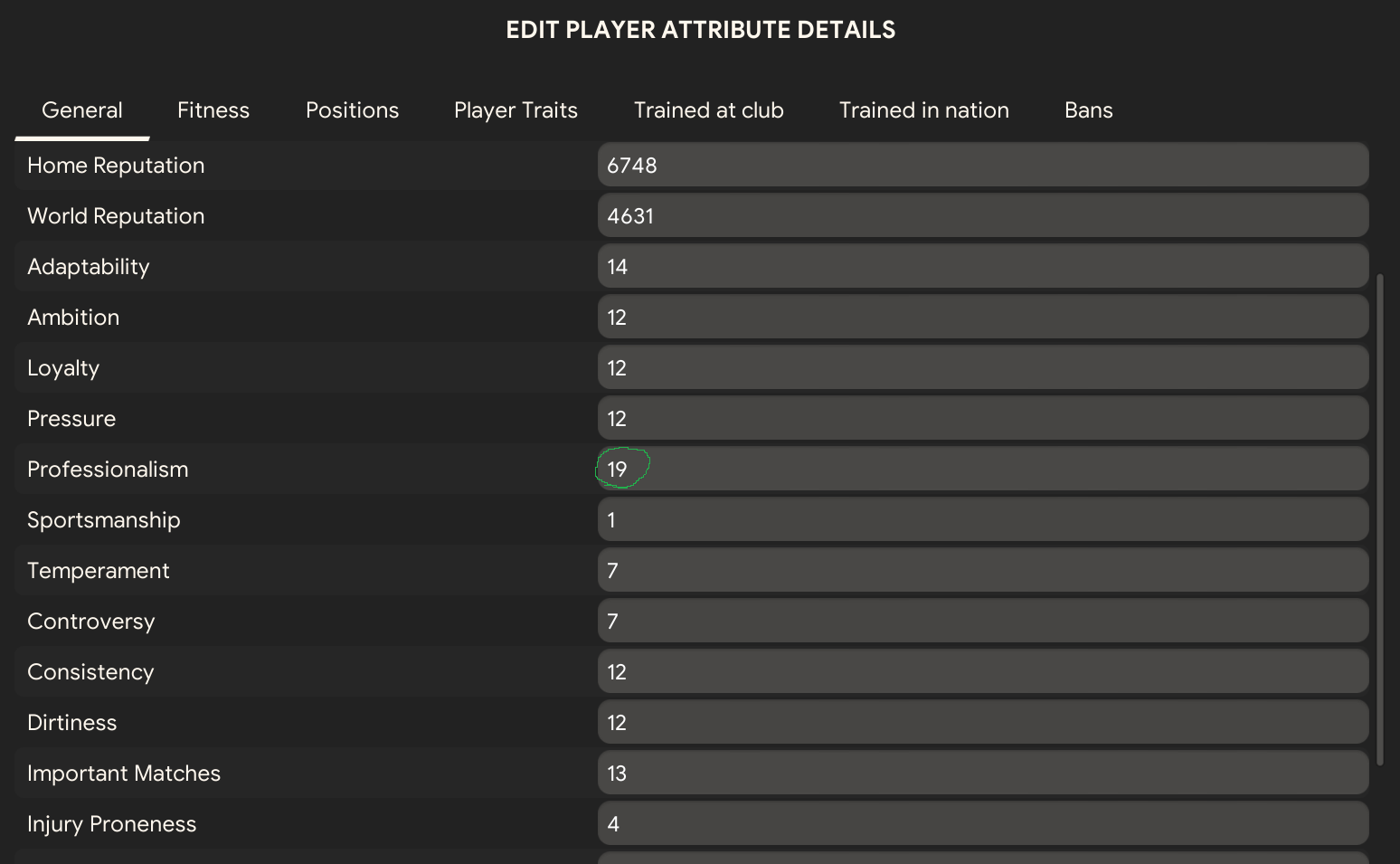Image resolution: width=1400 pixels, height=864 pixels.
Task: Open the Trained at club tab
Action: click(708, 110)
